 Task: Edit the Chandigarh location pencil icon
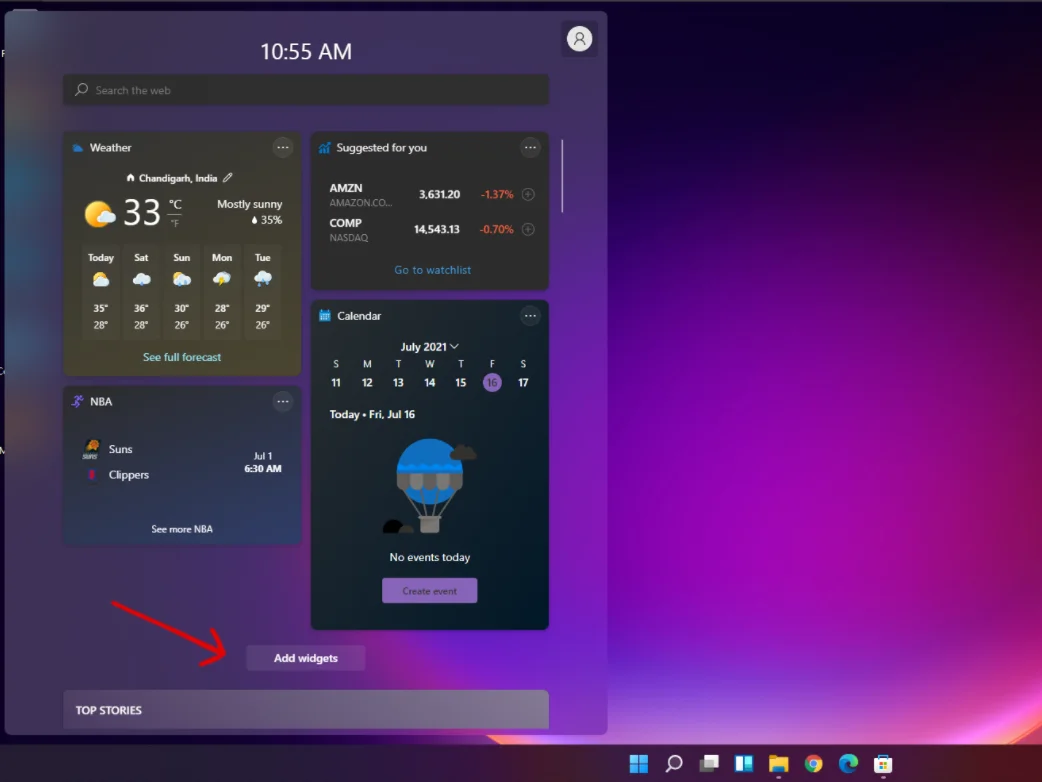(228, 178)
